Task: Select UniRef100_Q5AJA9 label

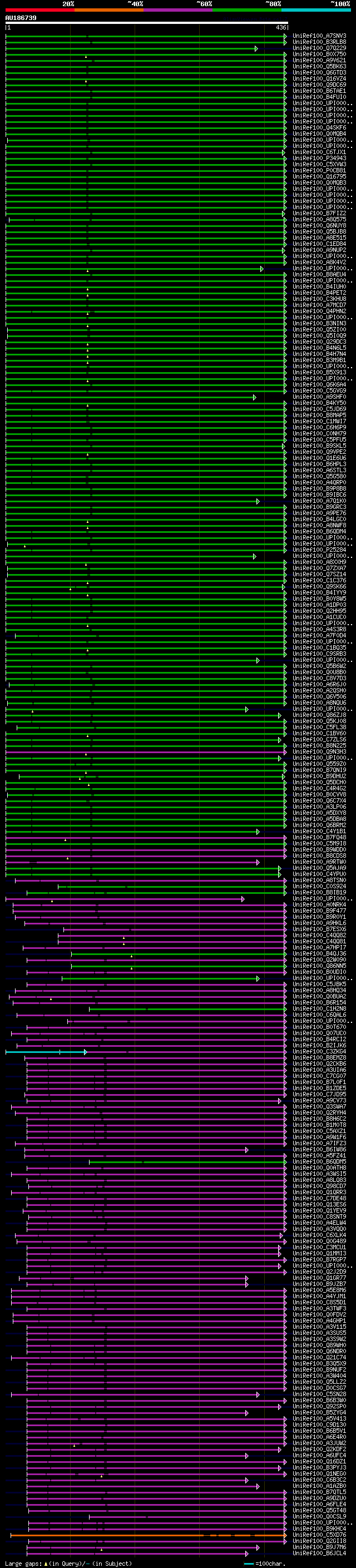Action: point(319,868)
